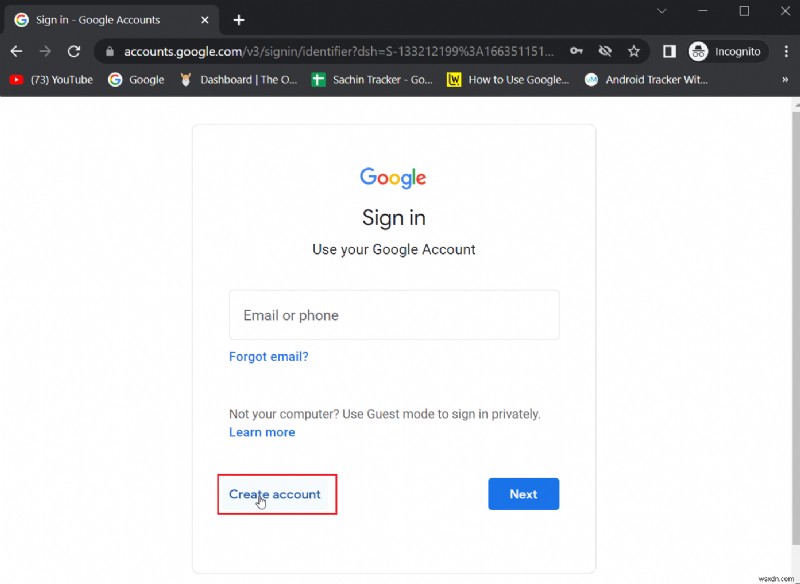Open Chrome's three-dot menu
The height and width of the screenshot is (584, 800).
pos(787,51)
